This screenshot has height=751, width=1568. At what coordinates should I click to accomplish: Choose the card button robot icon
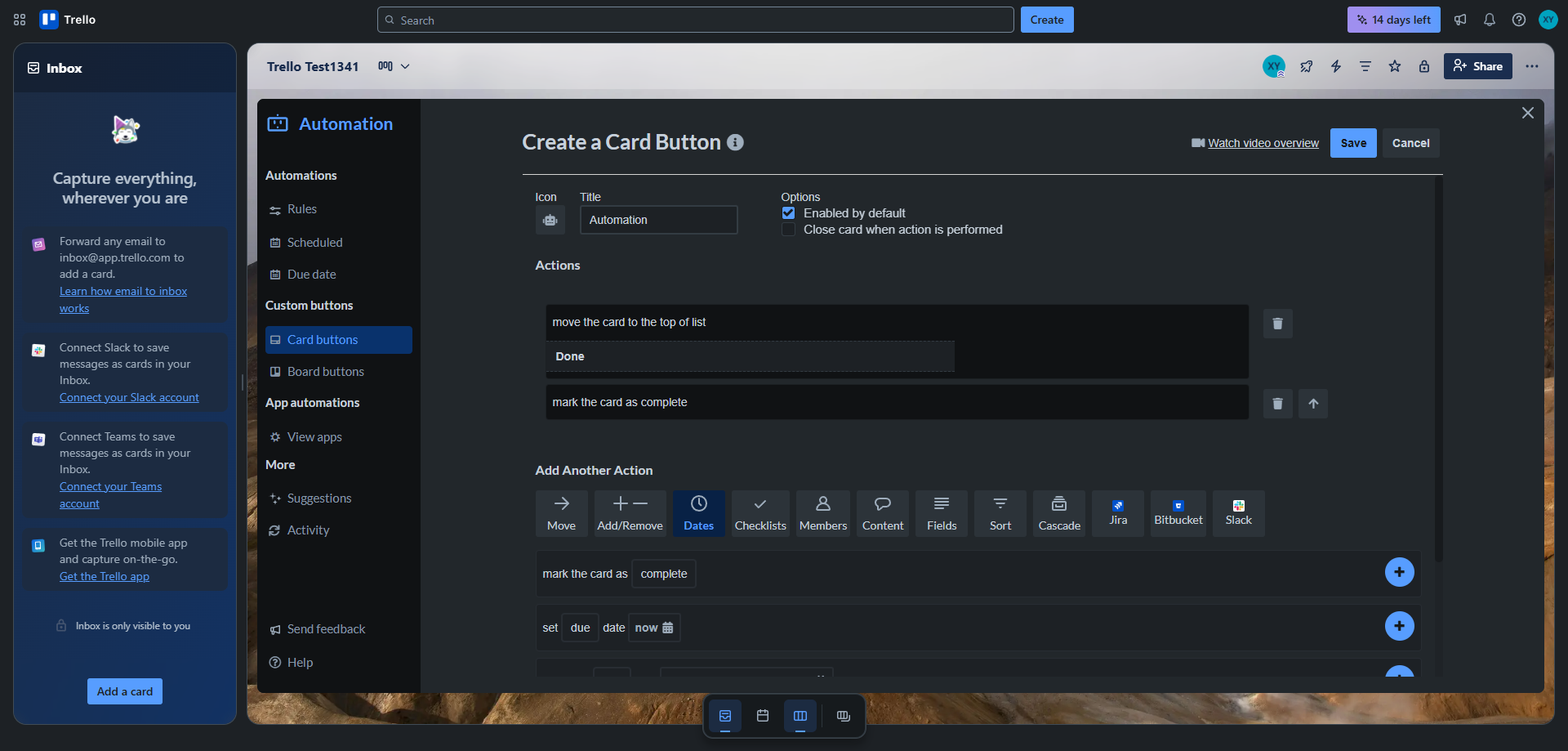[x=550, y=220]
